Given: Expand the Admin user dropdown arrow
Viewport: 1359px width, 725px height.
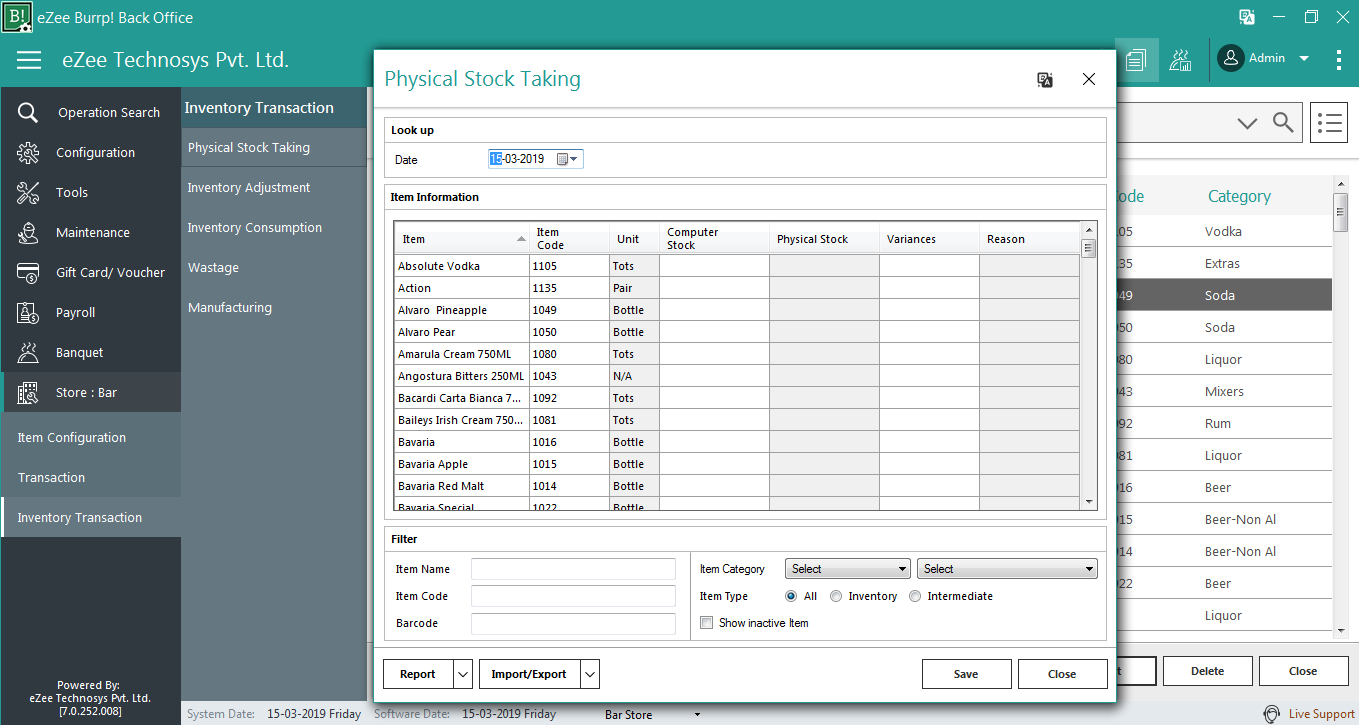Looking at the screenshot, I should click(1304, 59).
